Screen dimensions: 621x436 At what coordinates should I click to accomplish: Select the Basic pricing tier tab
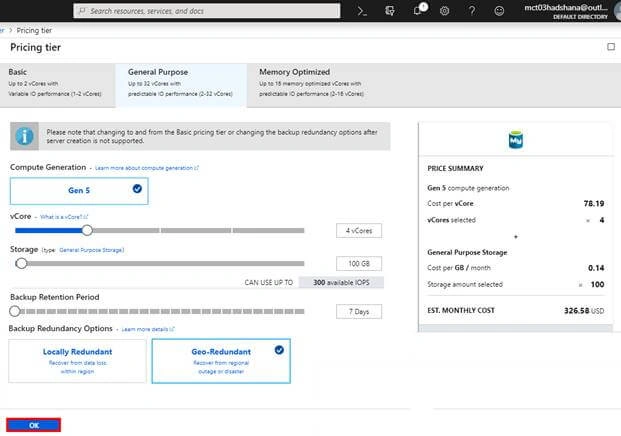(57, 85)
